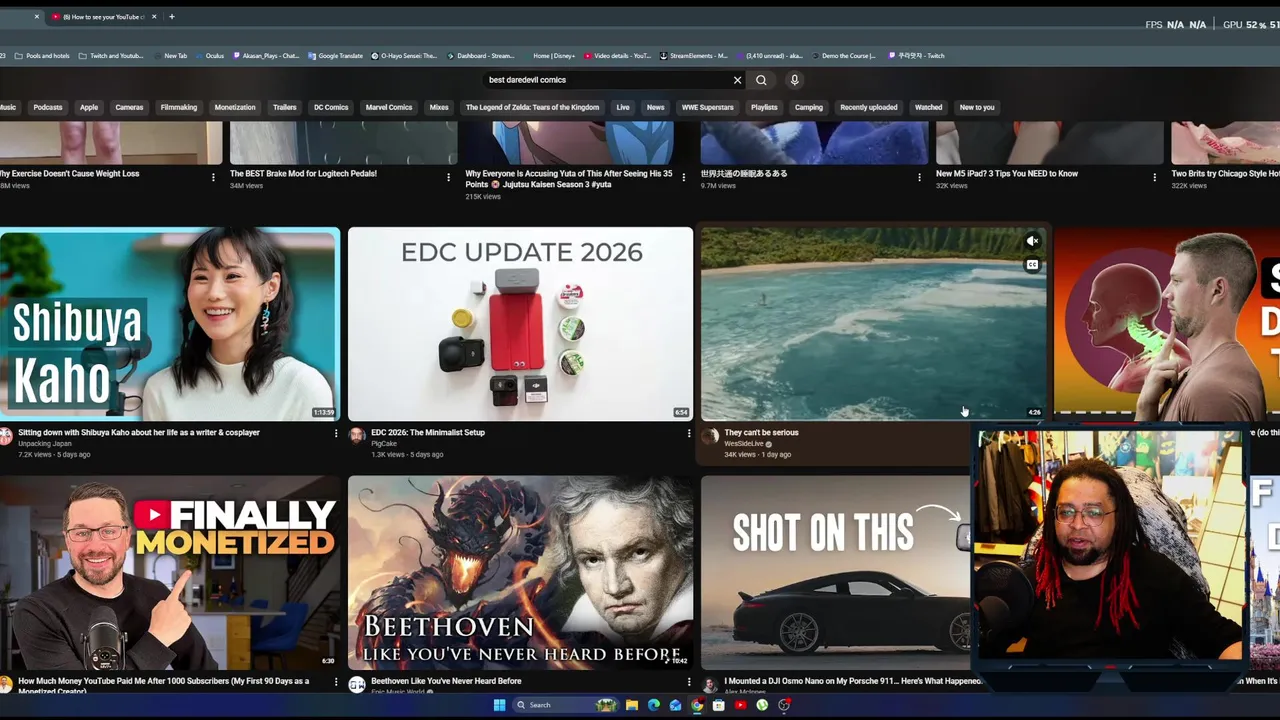Screen dimensions: 1280x720
Task: Launch Microsoft Edge from taskbar
Action: pyautogui.click(x=654, y=705)
